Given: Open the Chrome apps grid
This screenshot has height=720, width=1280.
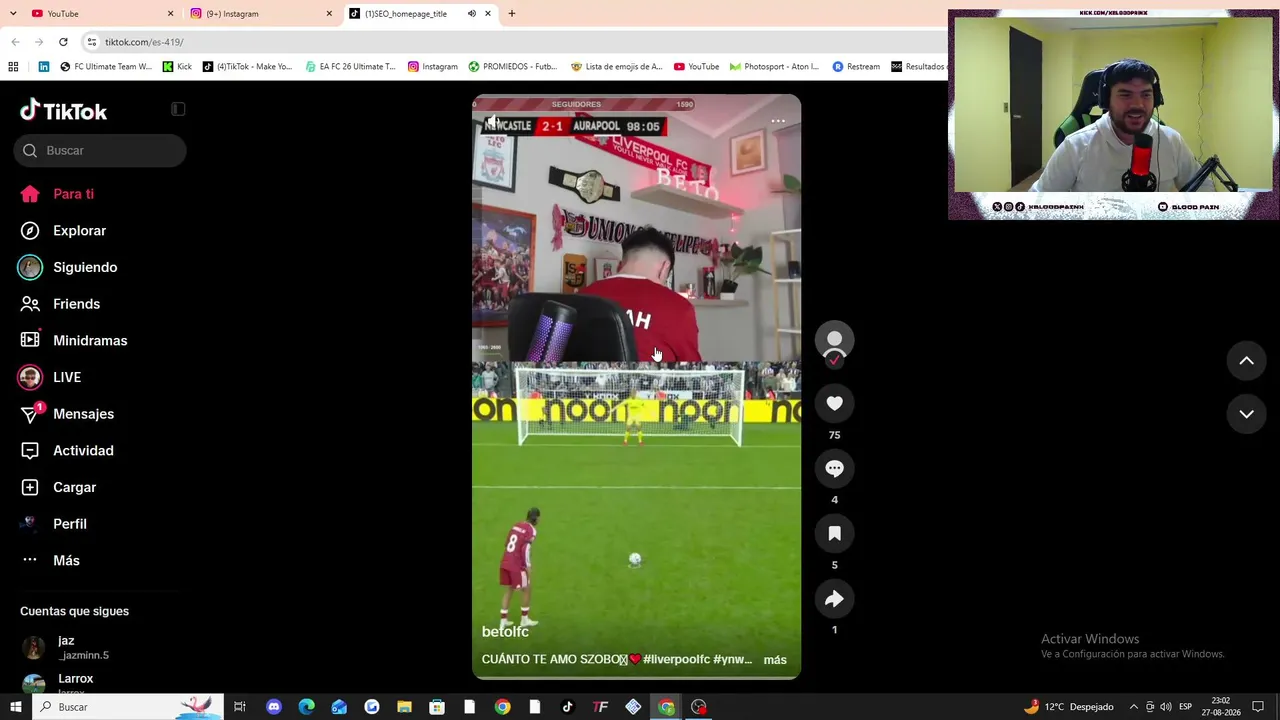Looking at the screenshot, I should pyautogui.click(x=13, y=67).
